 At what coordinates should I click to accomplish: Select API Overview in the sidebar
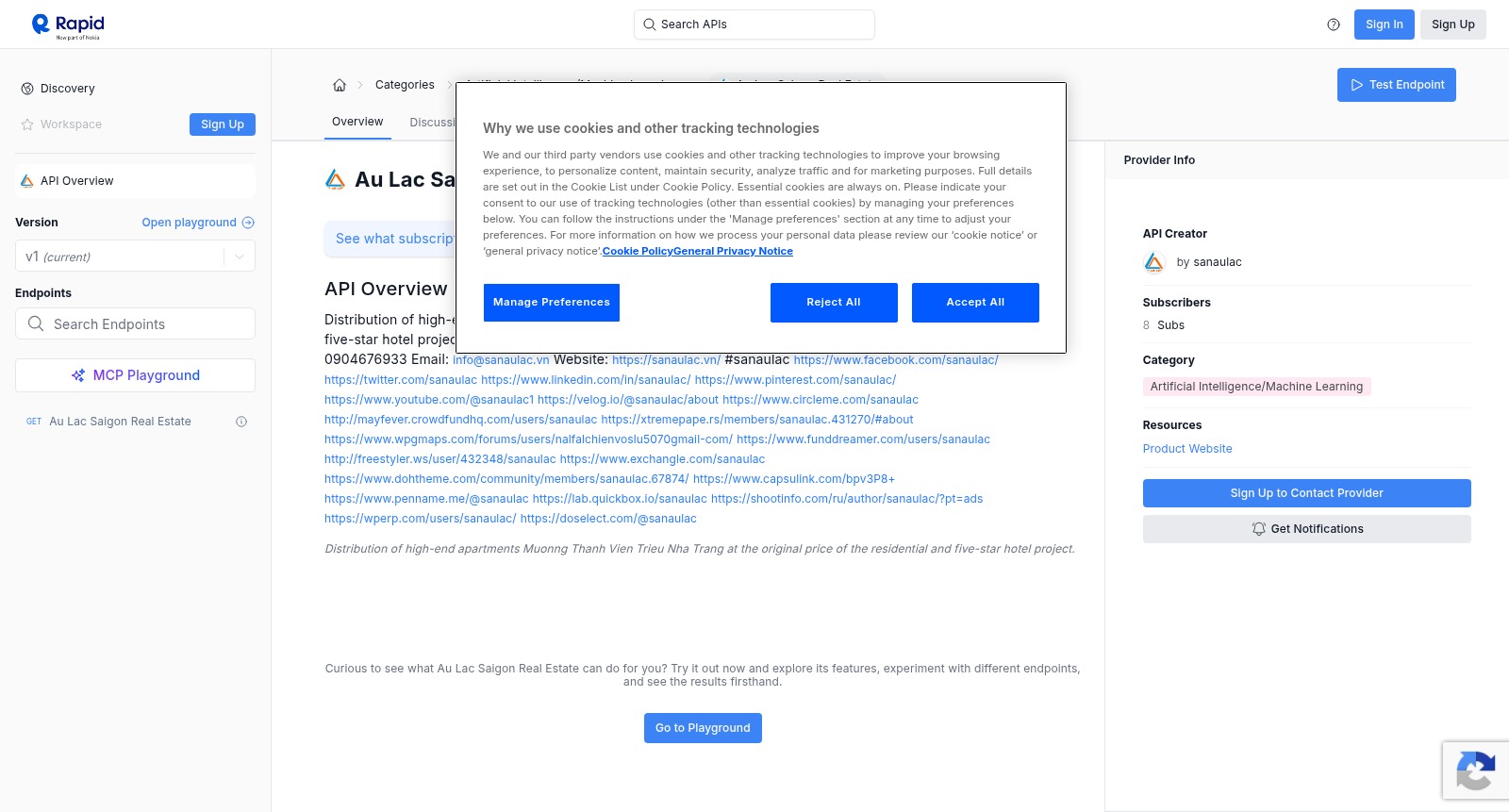pyautogui.click(x=135, y=181)
